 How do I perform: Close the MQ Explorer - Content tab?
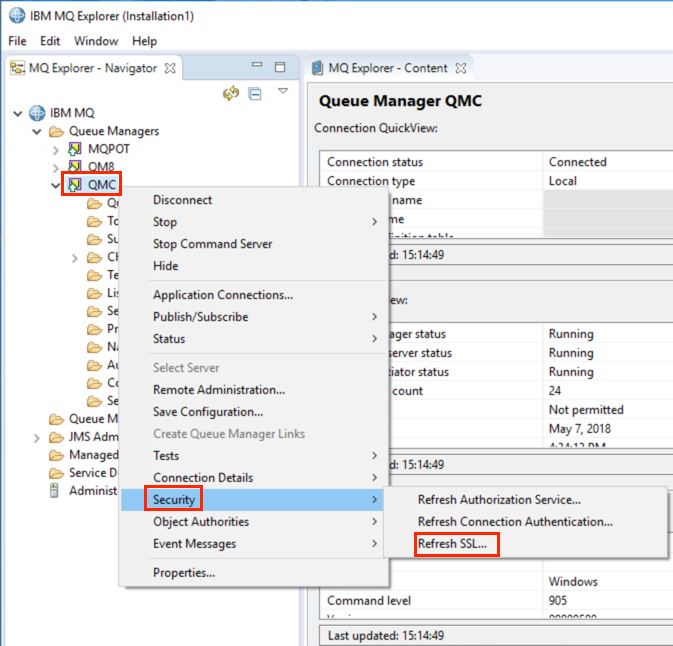[x=461, y=68]
